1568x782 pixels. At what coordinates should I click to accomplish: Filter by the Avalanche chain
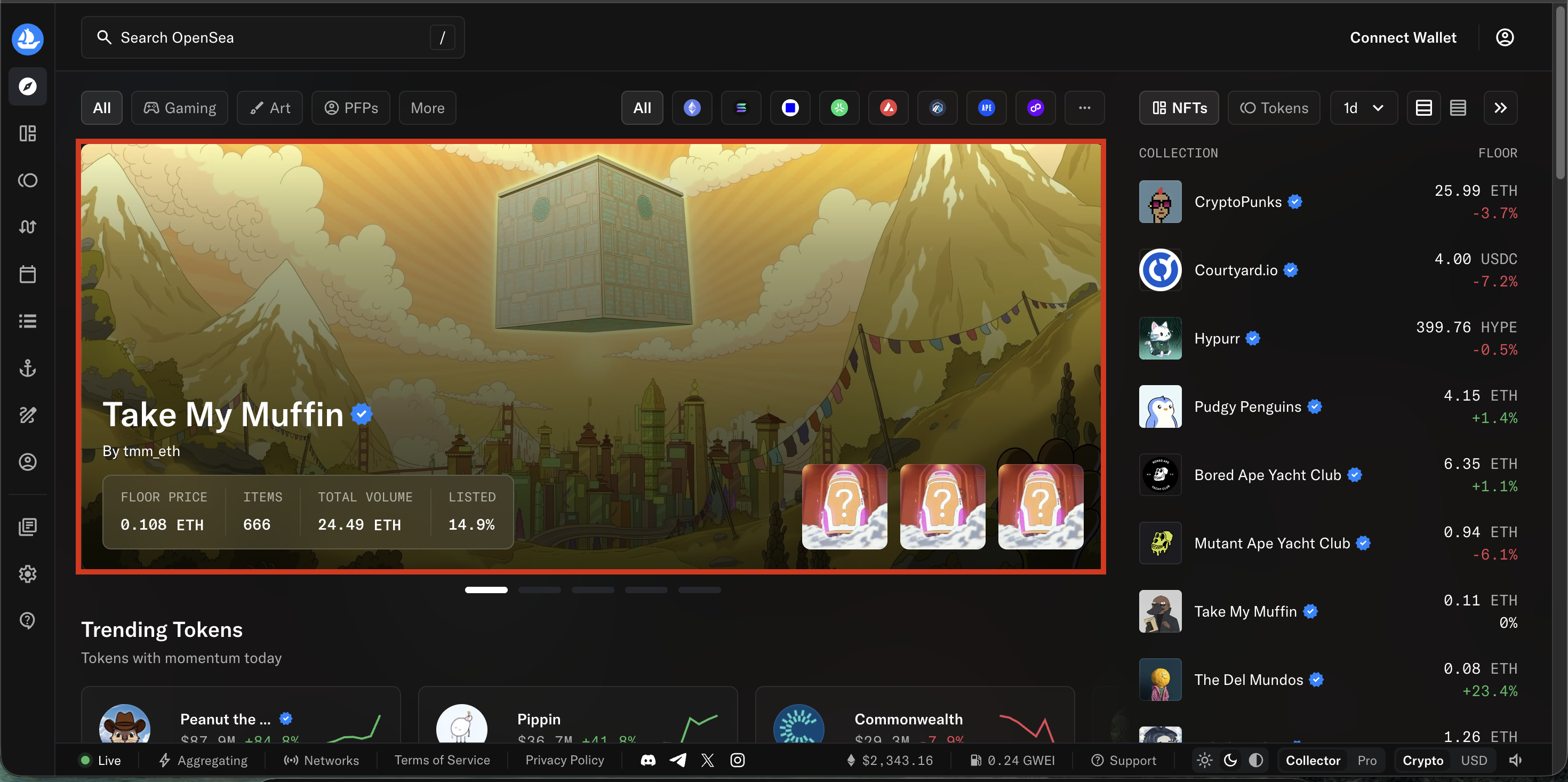tap(888, 108)
